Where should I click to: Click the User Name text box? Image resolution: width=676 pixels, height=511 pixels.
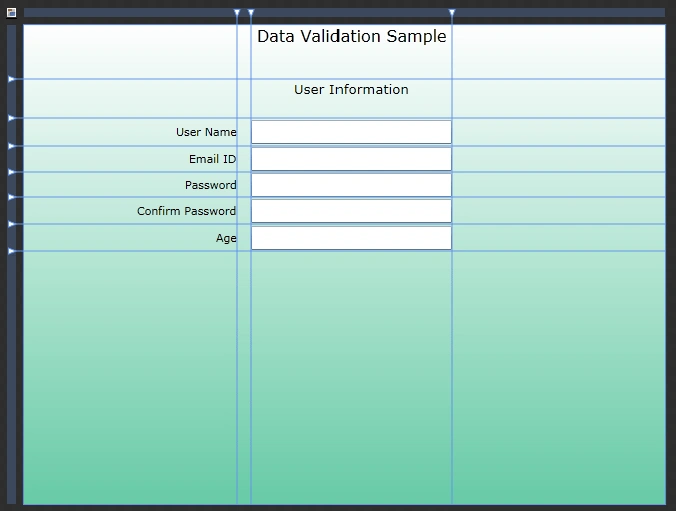[x=351, y=132]
